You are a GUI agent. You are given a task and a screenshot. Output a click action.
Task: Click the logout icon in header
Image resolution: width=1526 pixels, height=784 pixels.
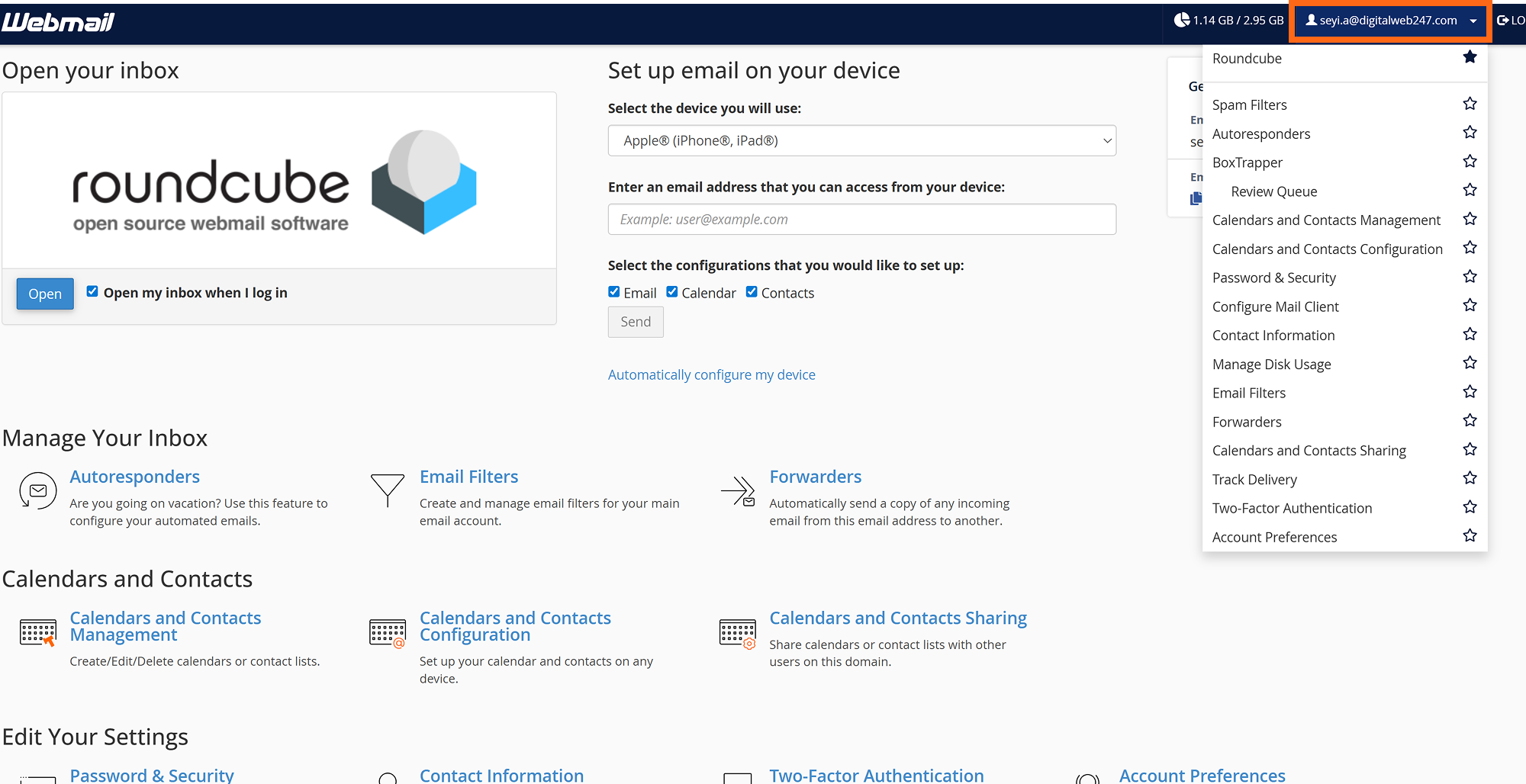[1502, 21]
